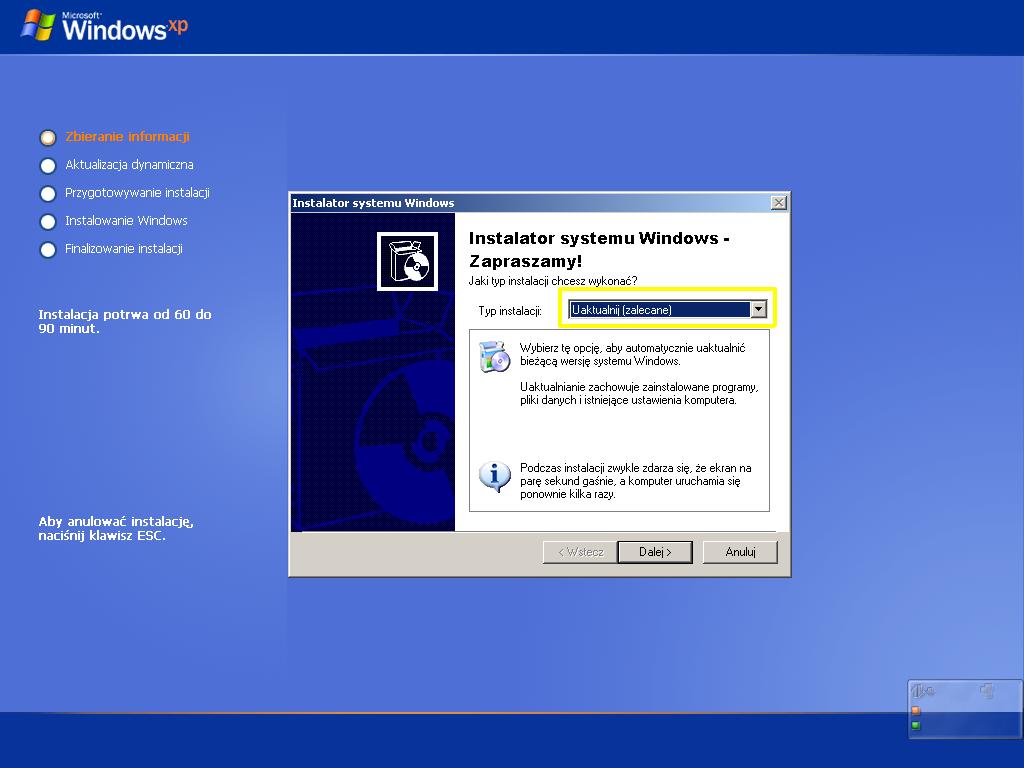1024x768 pixels.
Task: Click the blue information bubble icon
Action: 494,476
